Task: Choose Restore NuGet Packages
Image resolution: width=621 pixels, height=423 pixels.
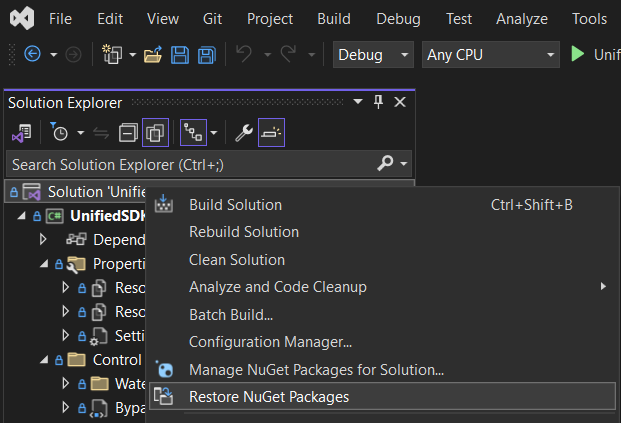Action: (x=382, y=396)
